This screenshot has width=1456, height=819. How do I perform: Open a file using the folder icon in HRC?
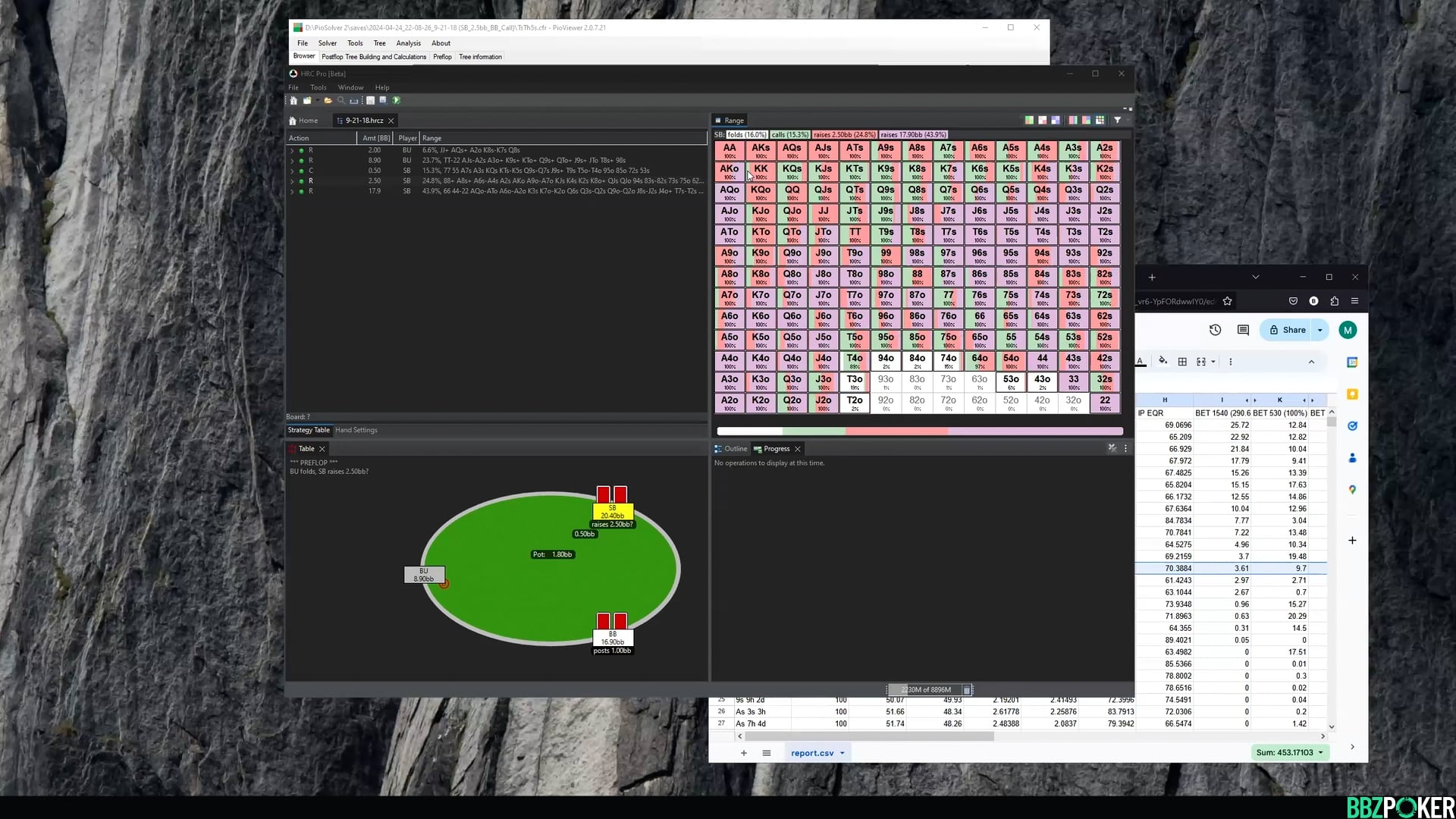click(328, 100)
